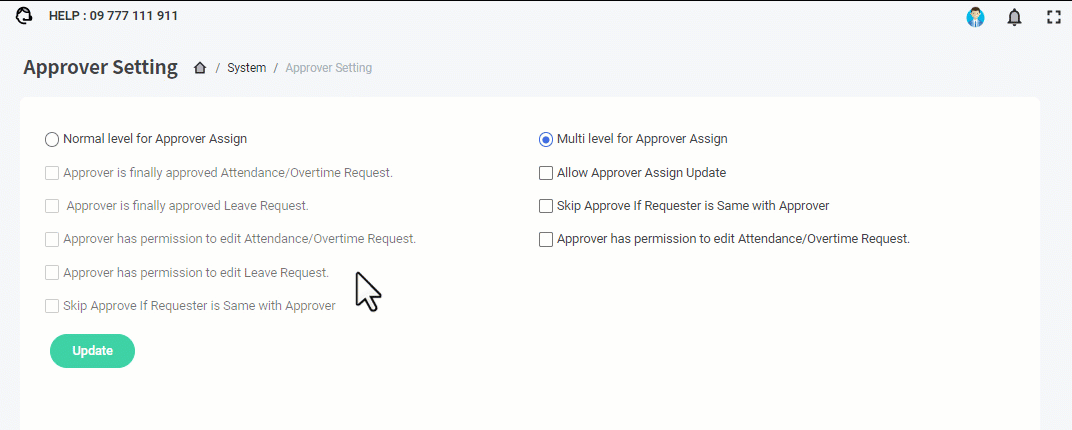This screenshot has height=430, width=1072.
Task: Select Multi level for Approver Assign
Action: click(x=546, y=139)
